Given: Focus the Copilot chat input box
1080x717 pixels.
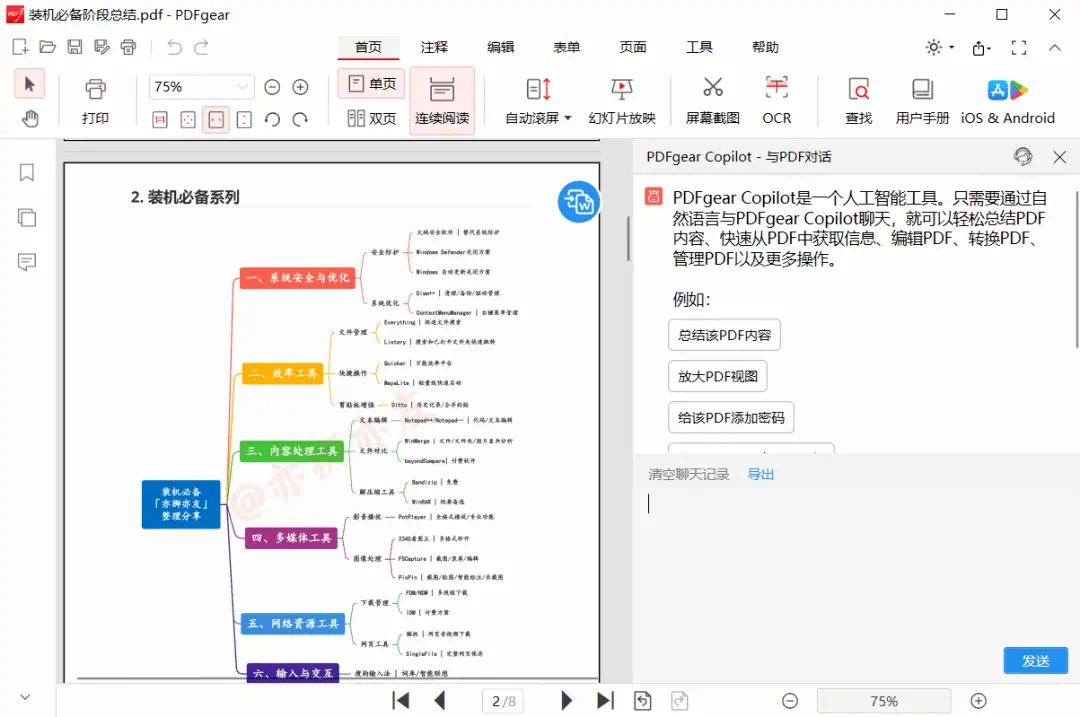Looking at the screenshot, I should coord(854,565).
